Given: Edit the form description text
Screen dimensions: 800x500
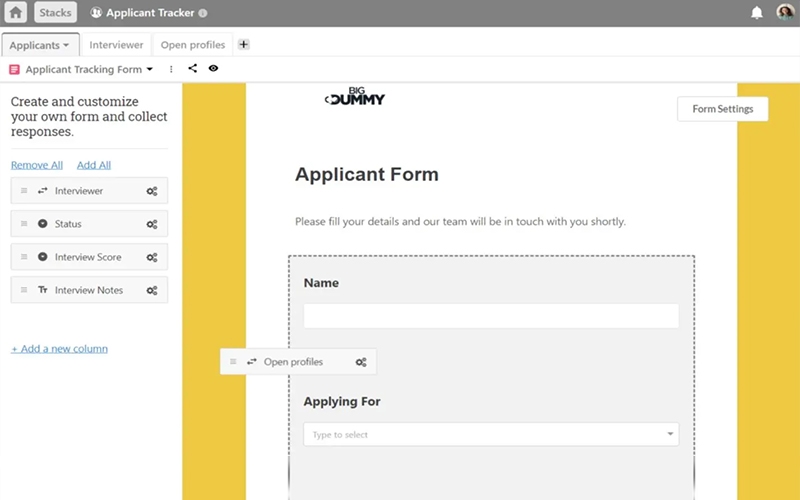Looking at the screenshot, I should point(460,221).
